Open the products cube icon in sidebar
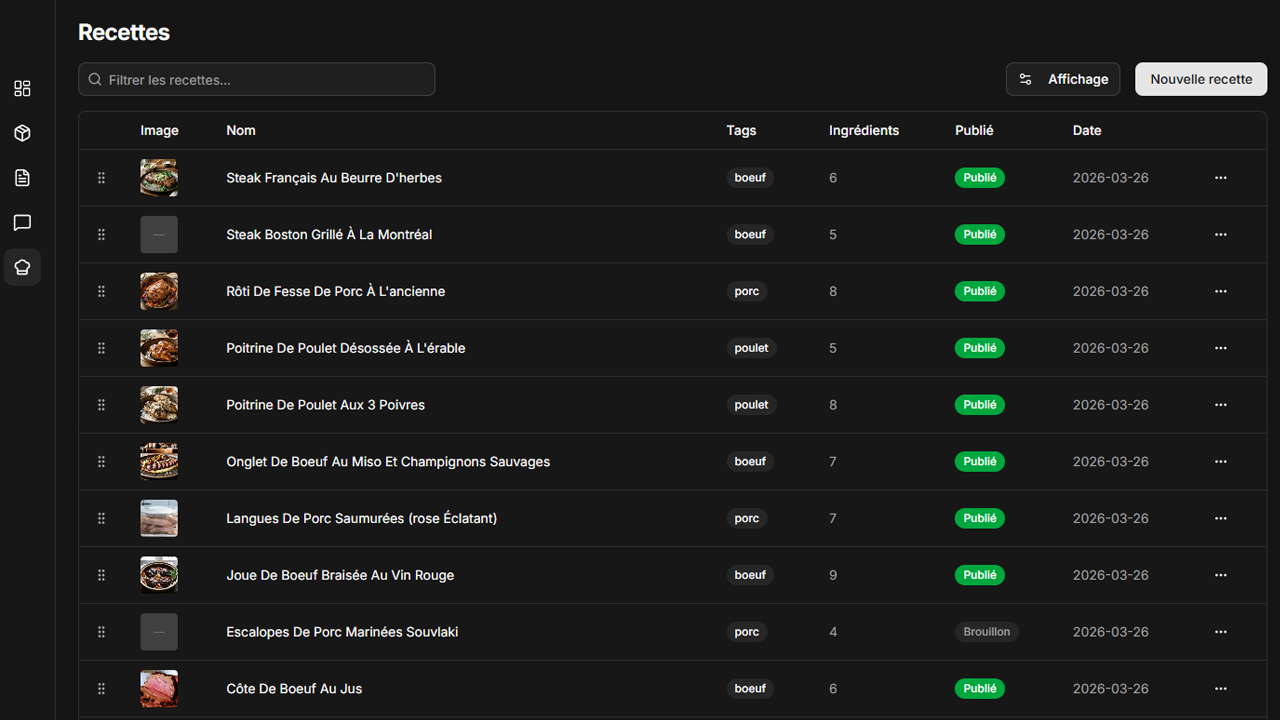This screenshot has height=720, width=1280. [22, 133]
